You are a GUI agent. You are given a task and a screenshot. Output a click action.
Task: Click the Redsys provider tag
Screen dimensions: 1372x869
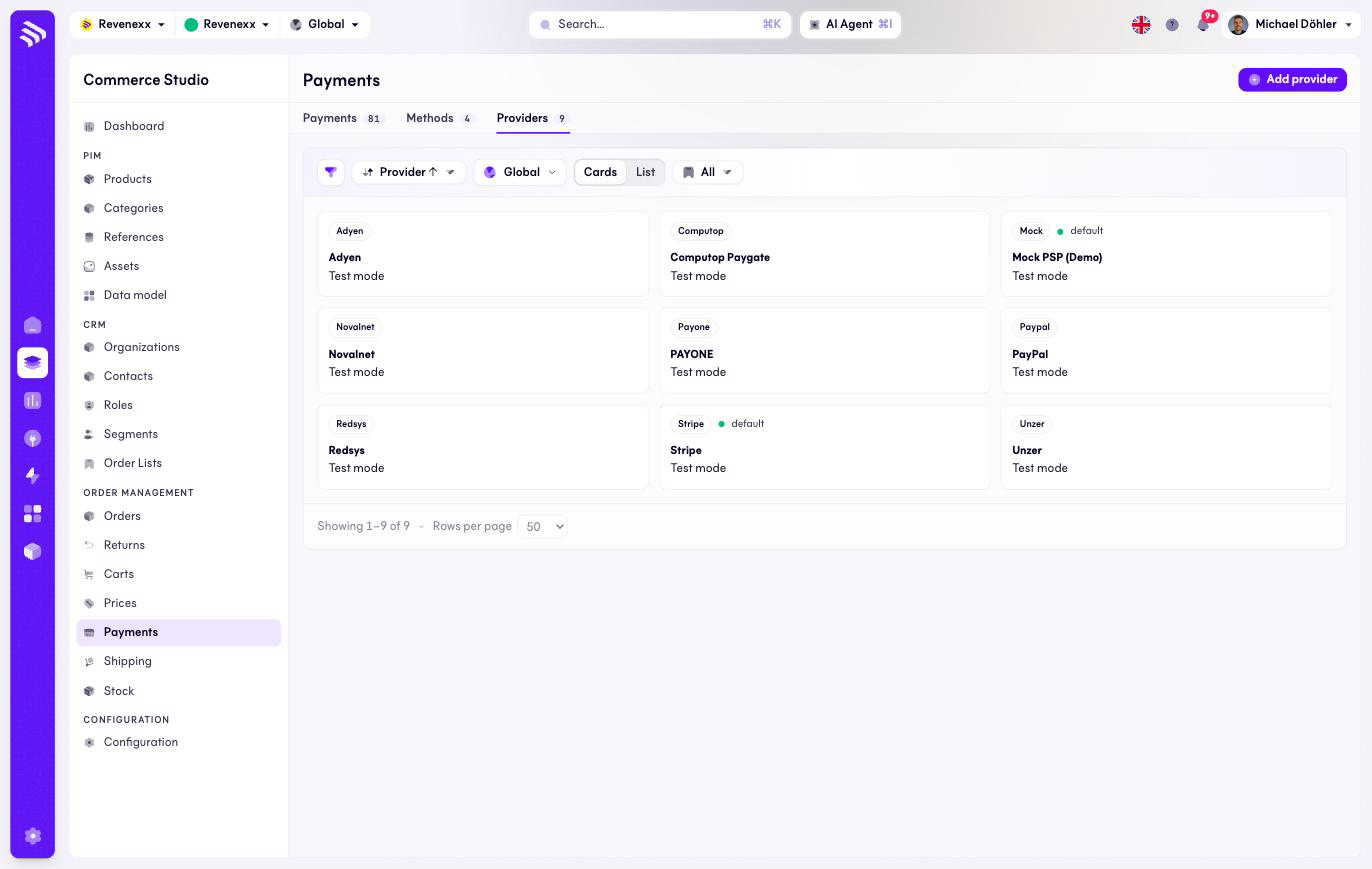(351, 424)
